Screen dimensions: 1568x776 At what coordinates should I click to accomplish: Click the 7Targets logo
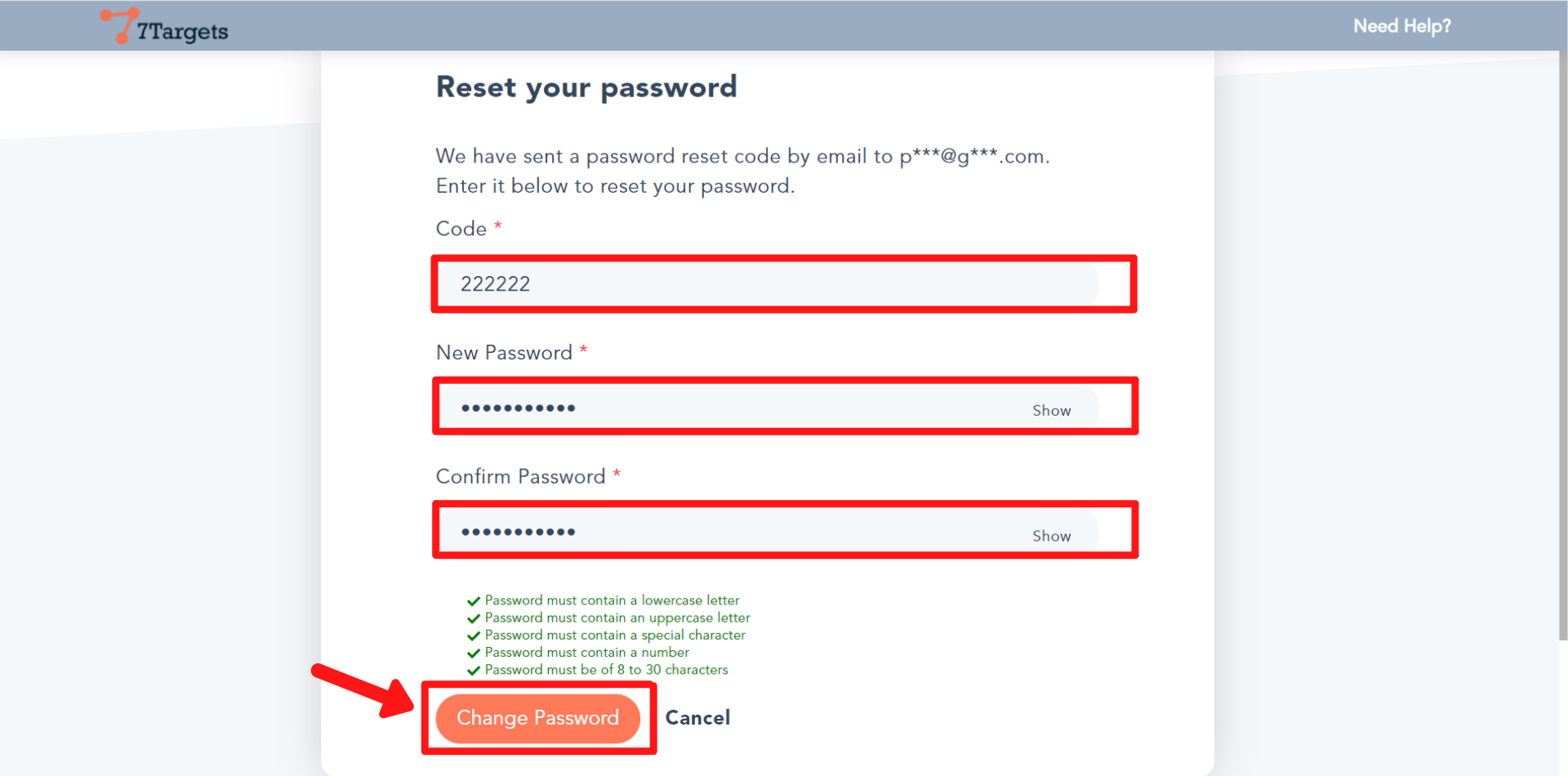164,27
